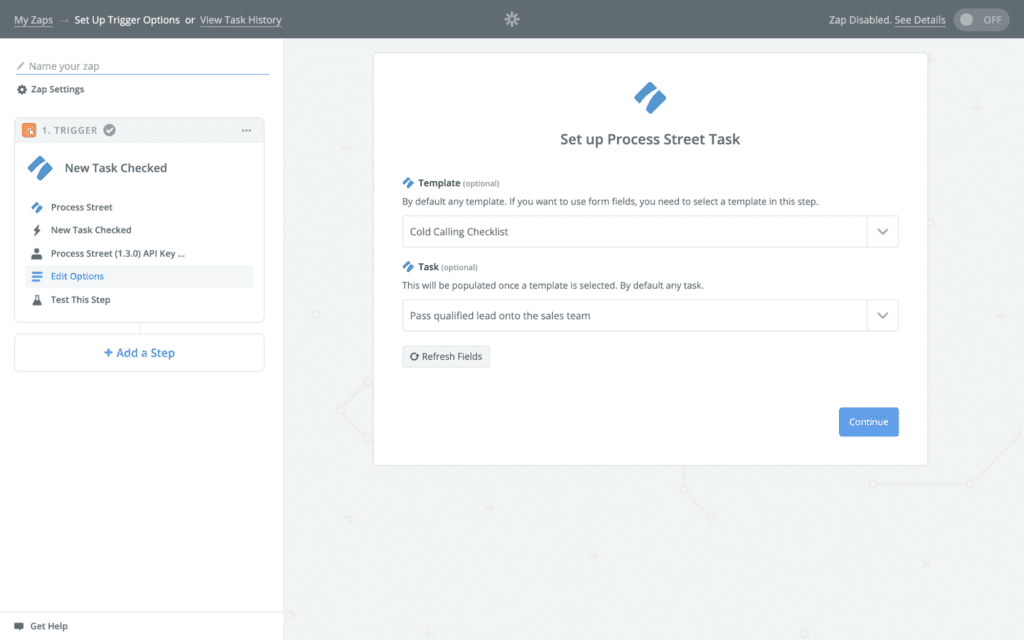The width and height of the screenshot is (1024, 640).
Task: Click the large Process Street logo above the form
Action: (x=650, y=98)
